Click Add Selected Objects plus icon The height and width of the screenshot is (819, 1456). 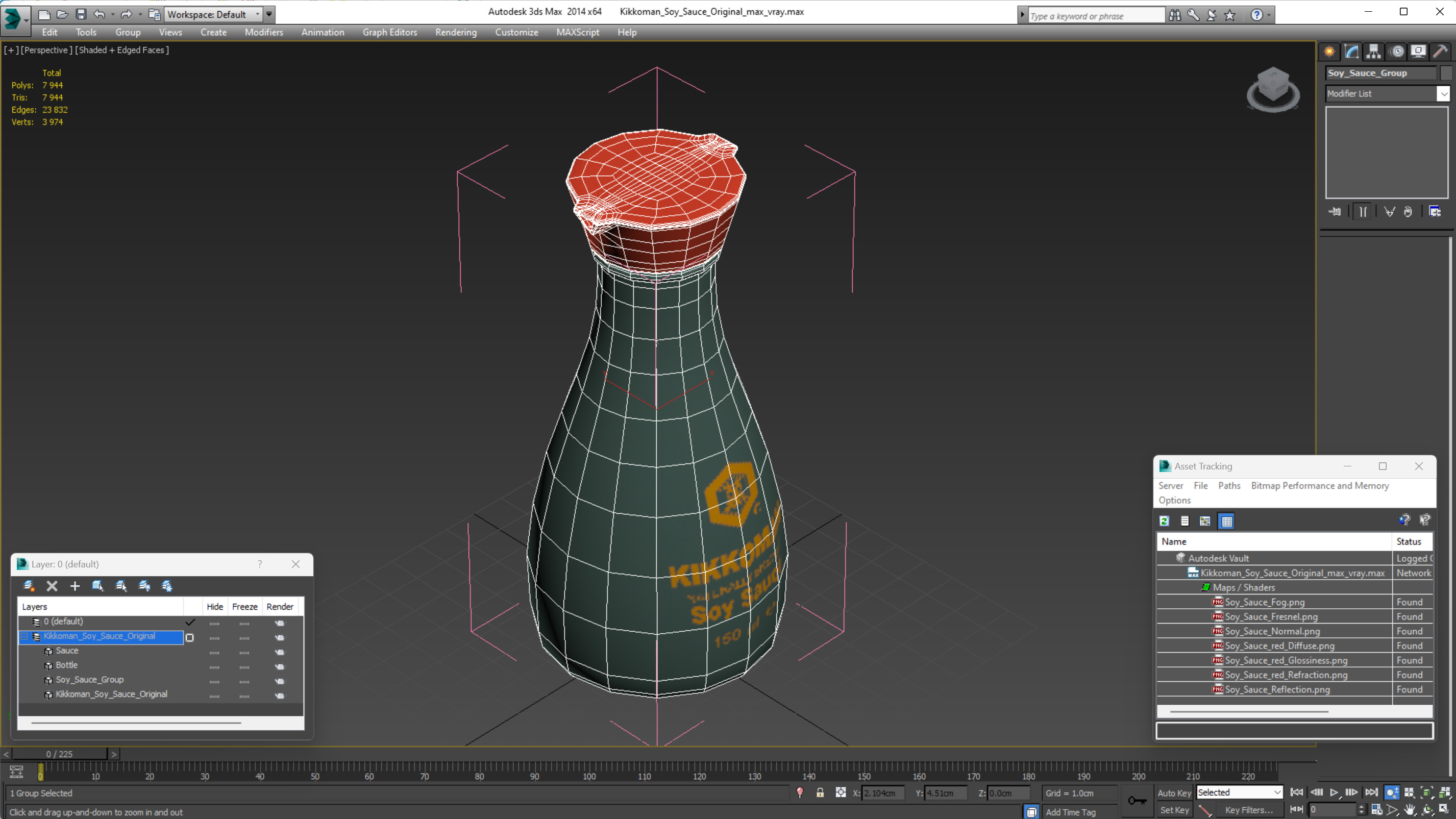[75, 586]
